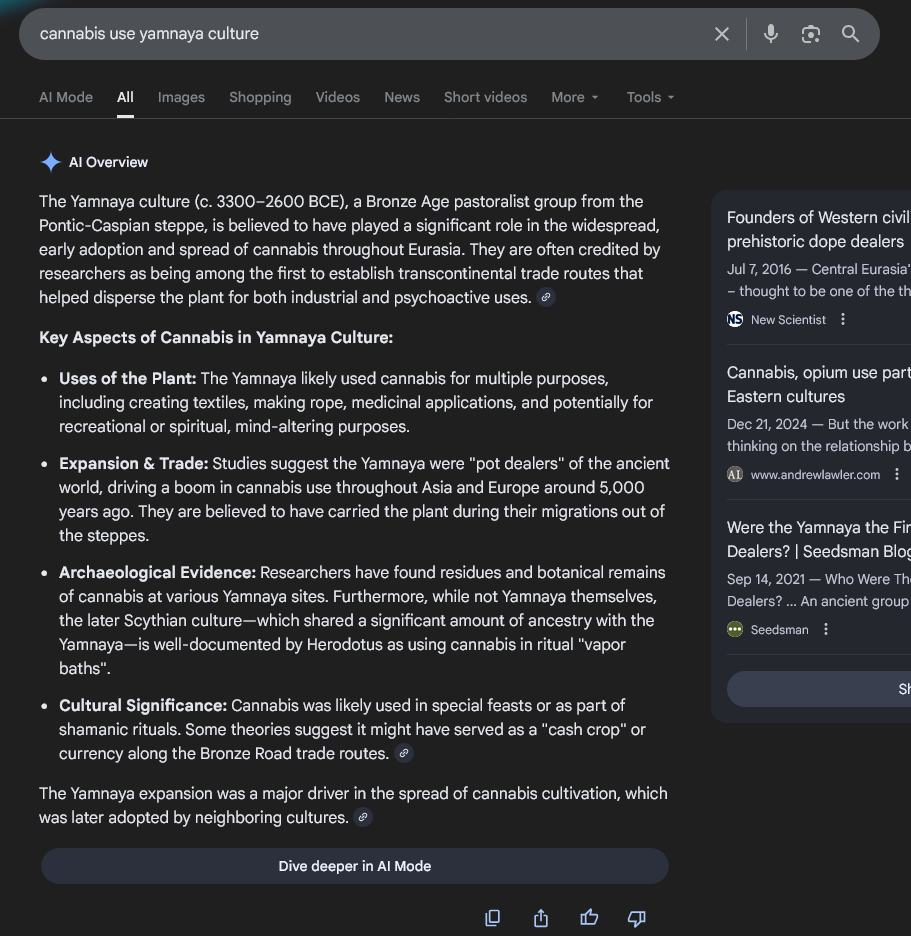Open three-dot menu beside New Scientist
Viewport: 911px width, 936px height.
point(843,319)
